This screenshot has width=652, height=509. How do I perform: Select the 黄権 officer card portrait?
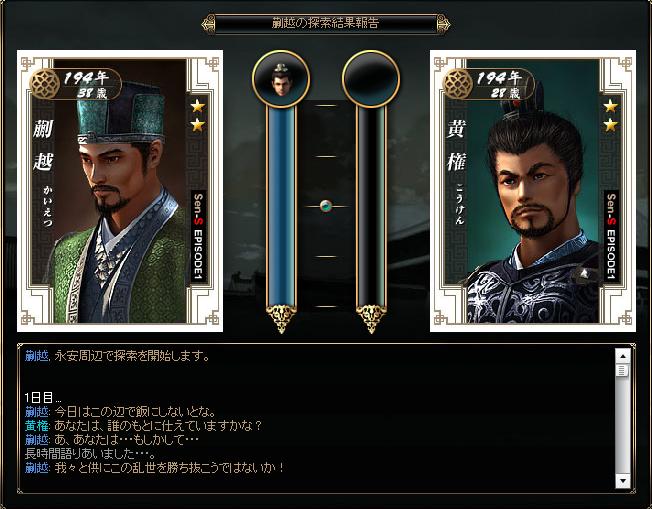pos(533,191)
